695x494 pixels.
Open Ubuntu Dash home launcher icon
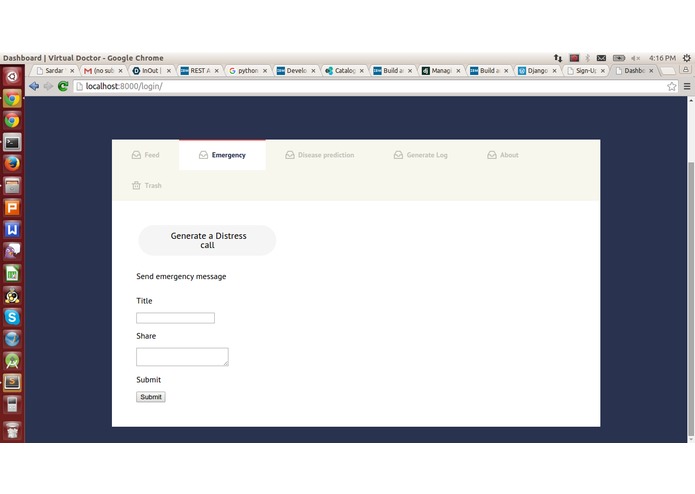[12, 77]
